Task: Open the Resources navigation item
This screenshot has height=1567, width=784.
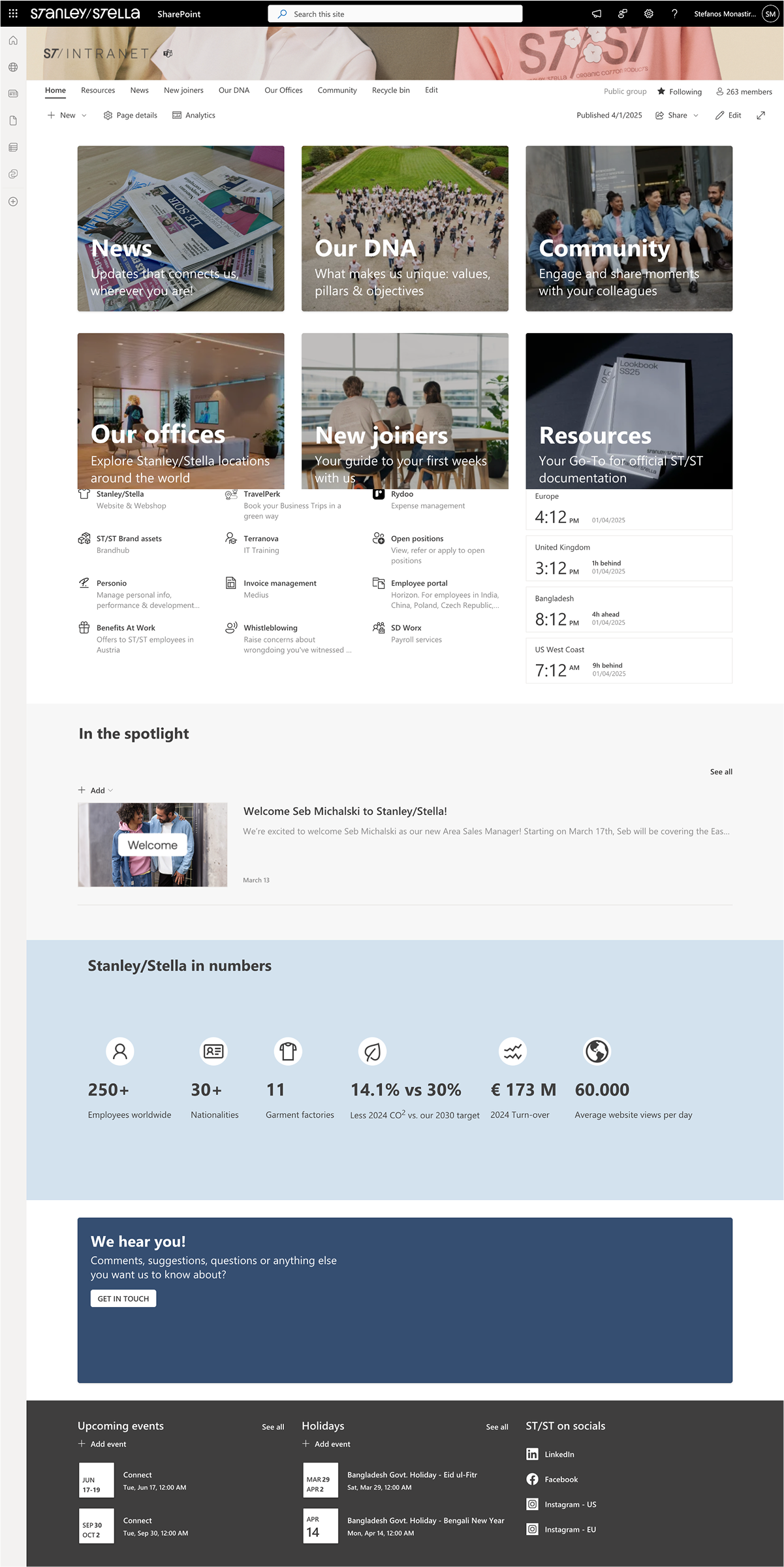Action: (98, 90)
